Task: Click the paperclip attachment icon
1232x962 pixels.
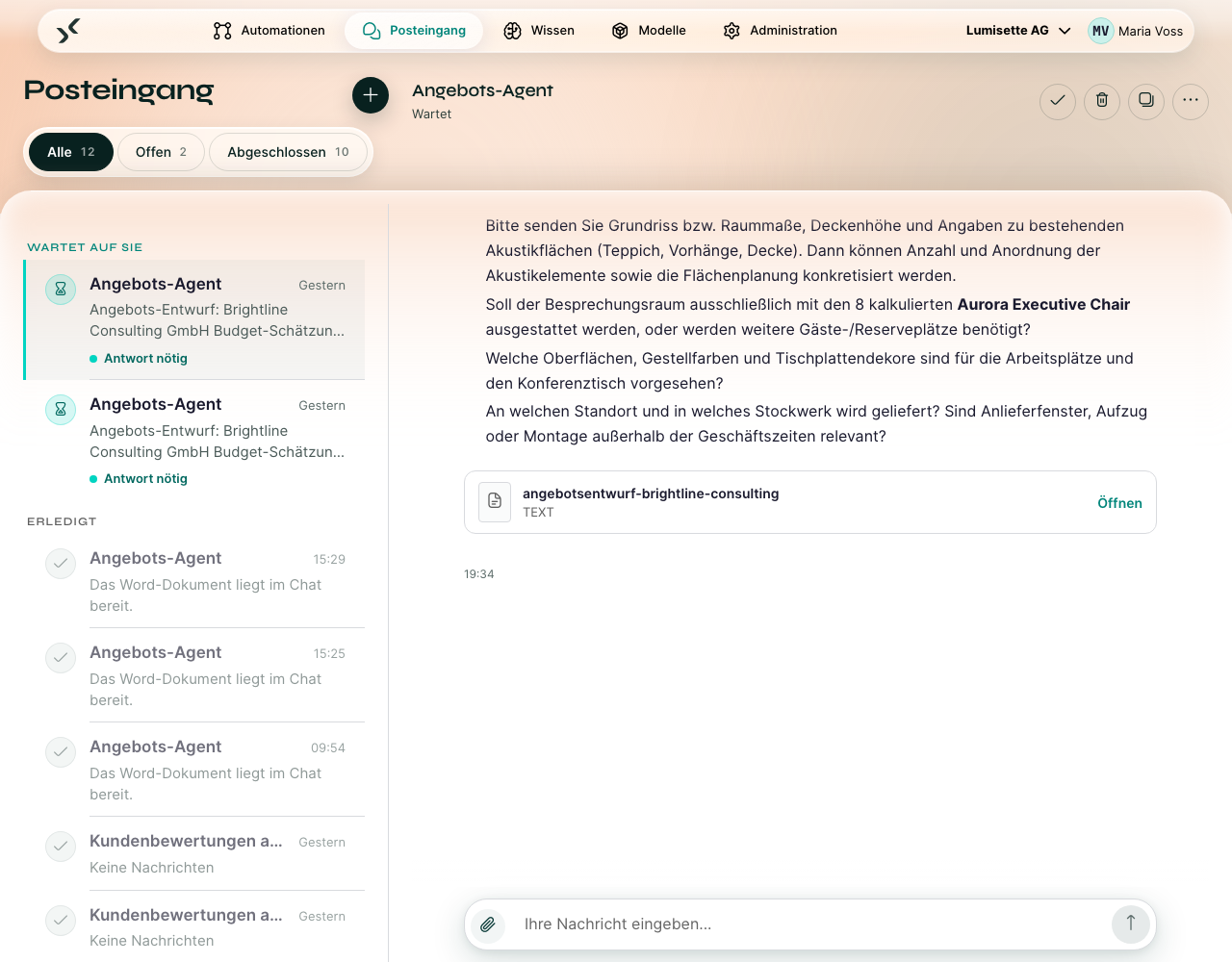Action: 488,924
